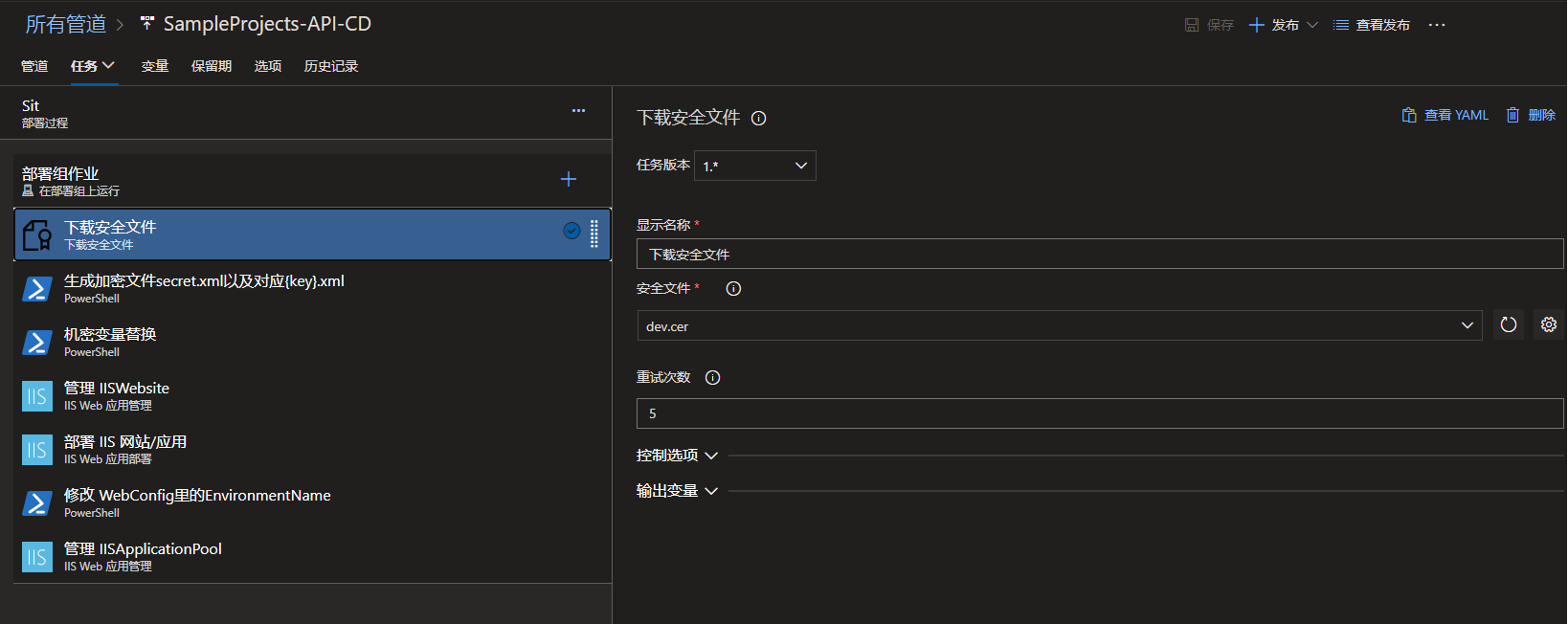This screenshot has height=624, width=1568.
Task: Click the 删除 button
Action: pos(1531,115)
